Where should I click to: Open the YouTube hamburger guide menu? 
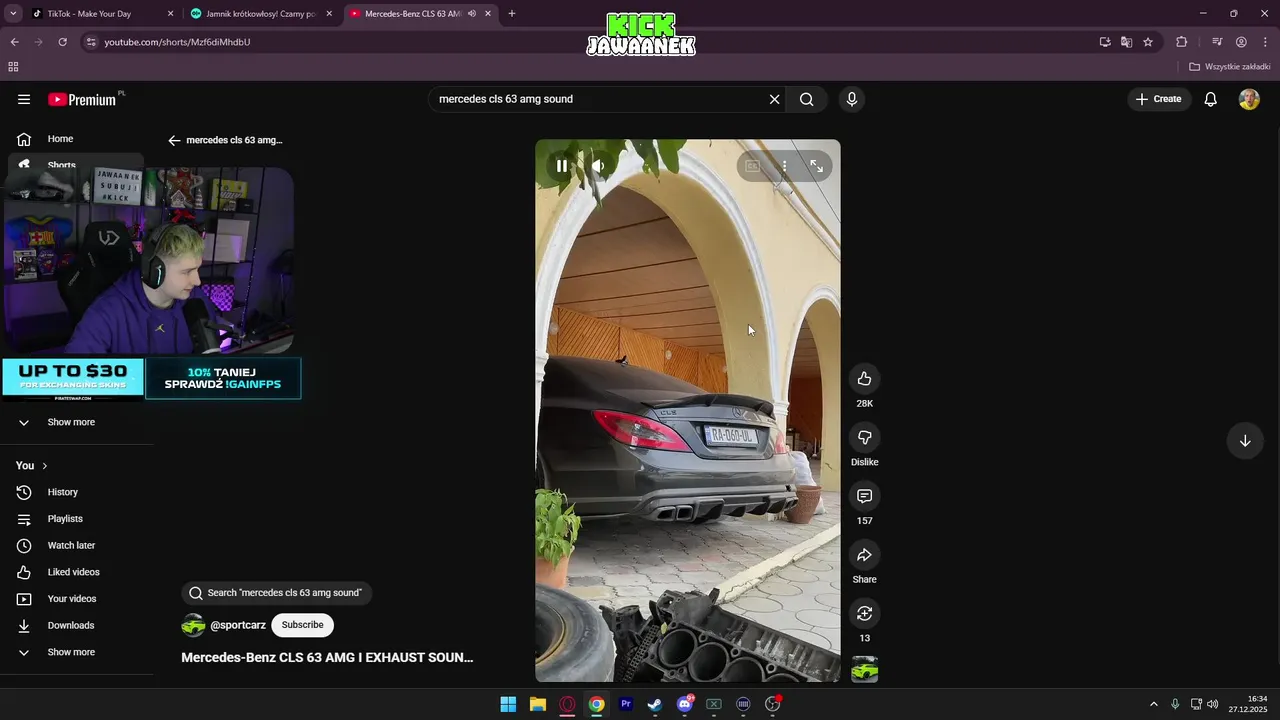(24, 99)
